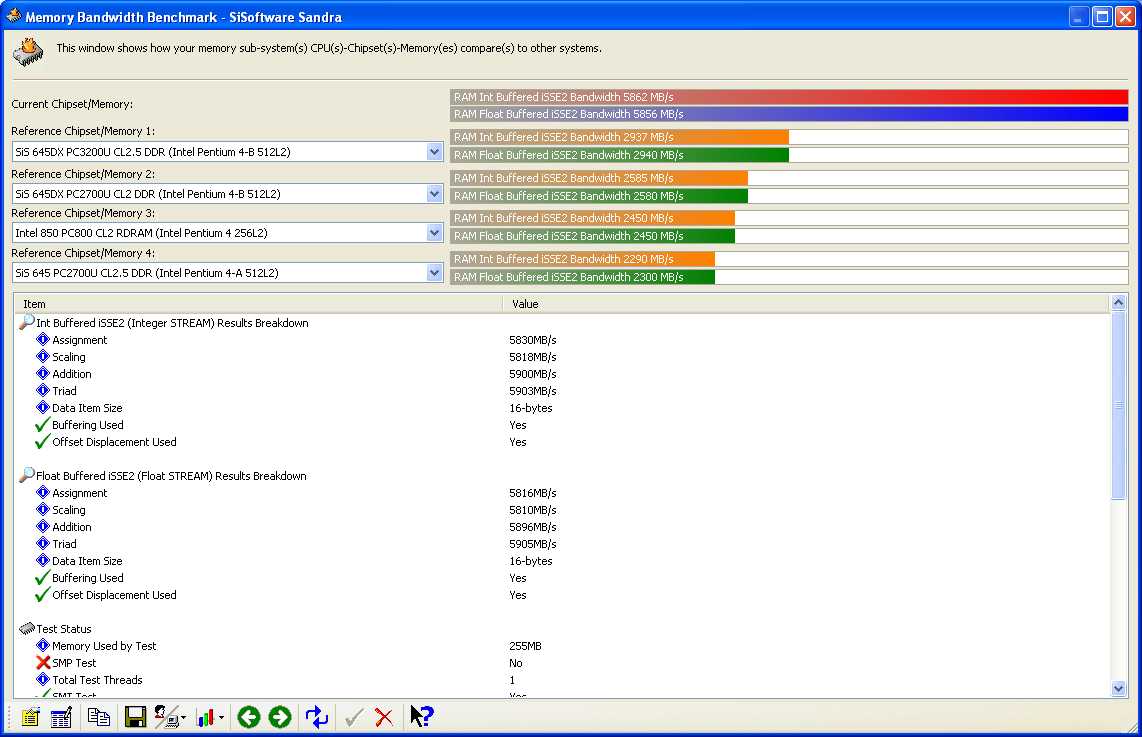Click the table-with-pencil icon
The image size is (1142, 737).
pos(62,717)
